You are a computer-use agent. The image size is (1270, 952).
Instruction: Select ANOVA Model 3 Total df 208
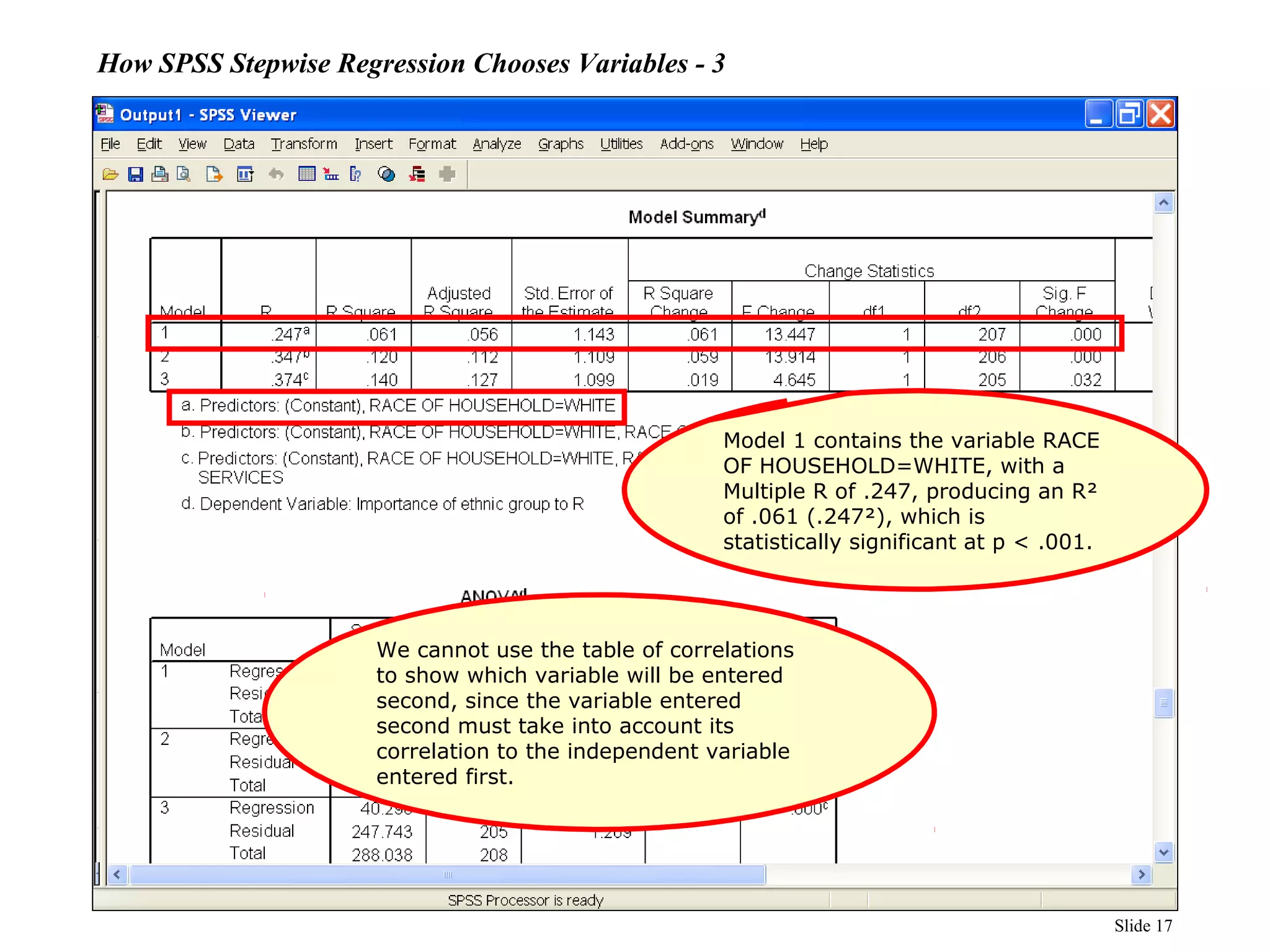494,855
